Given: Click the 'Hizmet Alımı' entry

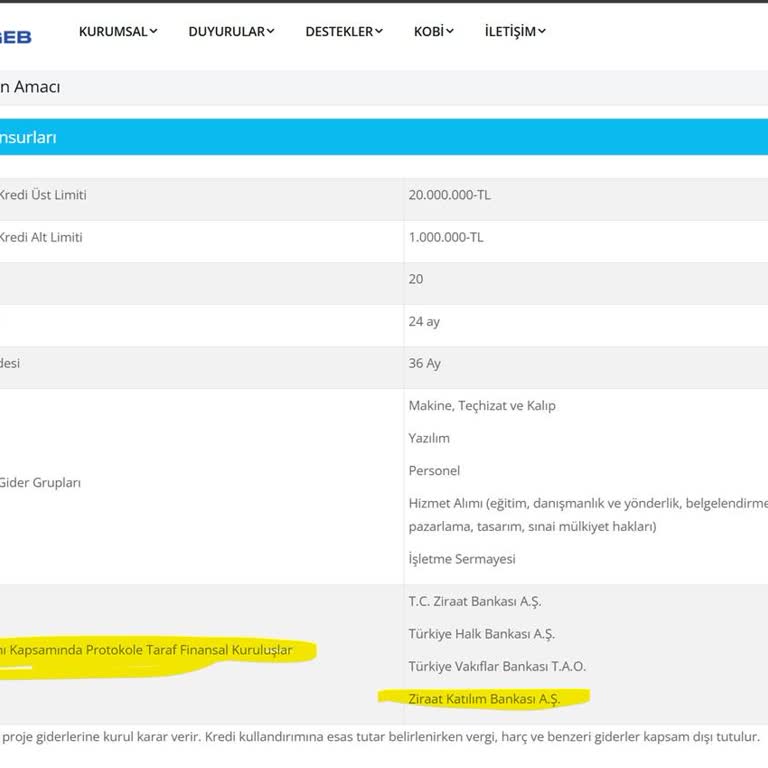Looking at the screenshot, I should click(588, 514).
